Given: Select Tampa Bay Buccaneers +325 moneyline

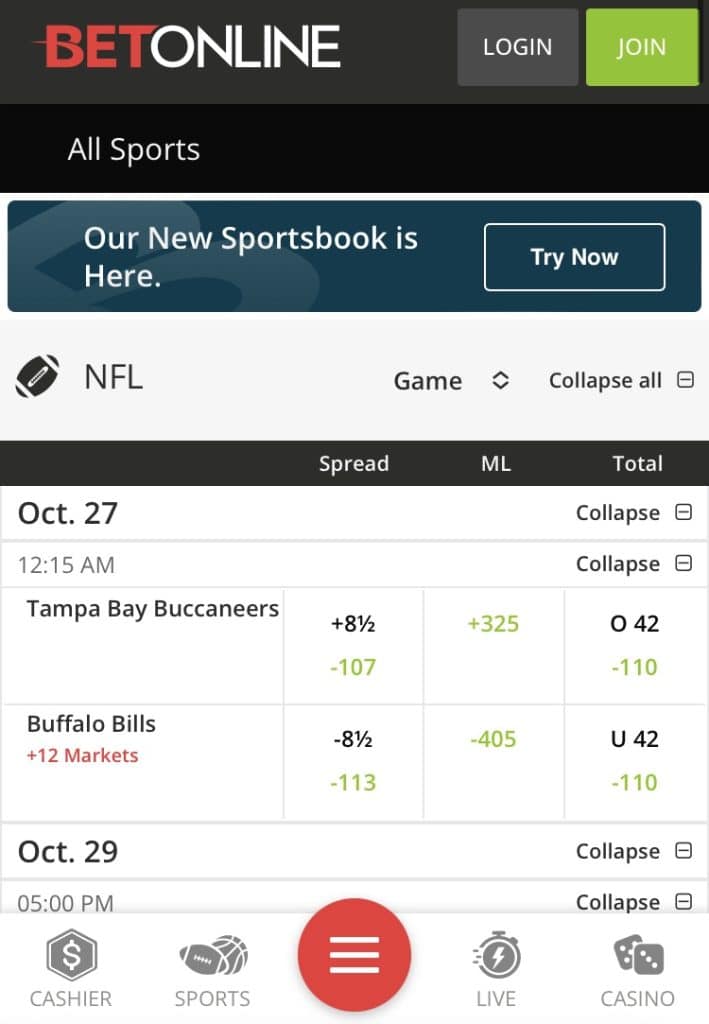Looking at the screenshot, I should 494,624.
